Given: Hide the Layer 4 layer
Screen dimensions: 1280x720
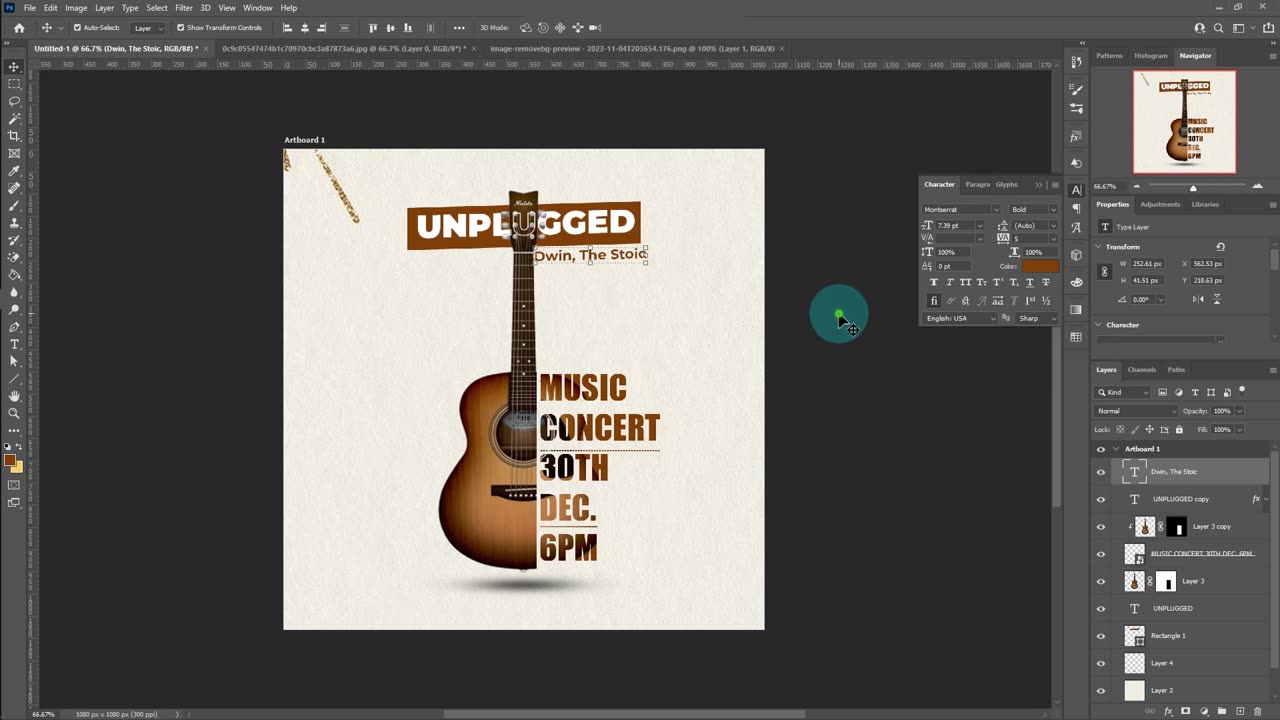Looking at the screenshot, I should tap(1101, 663).
